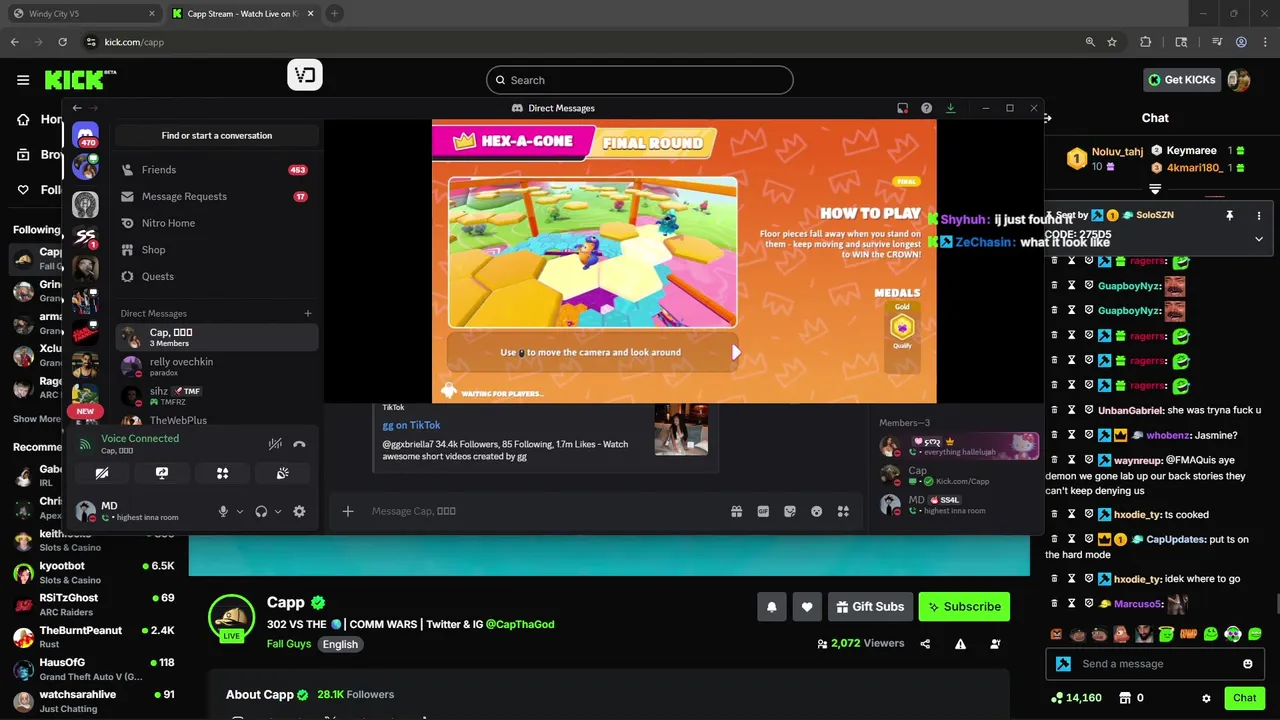Disconnect from voice call
Screen dimensions: 1280x720
(299, 444)
